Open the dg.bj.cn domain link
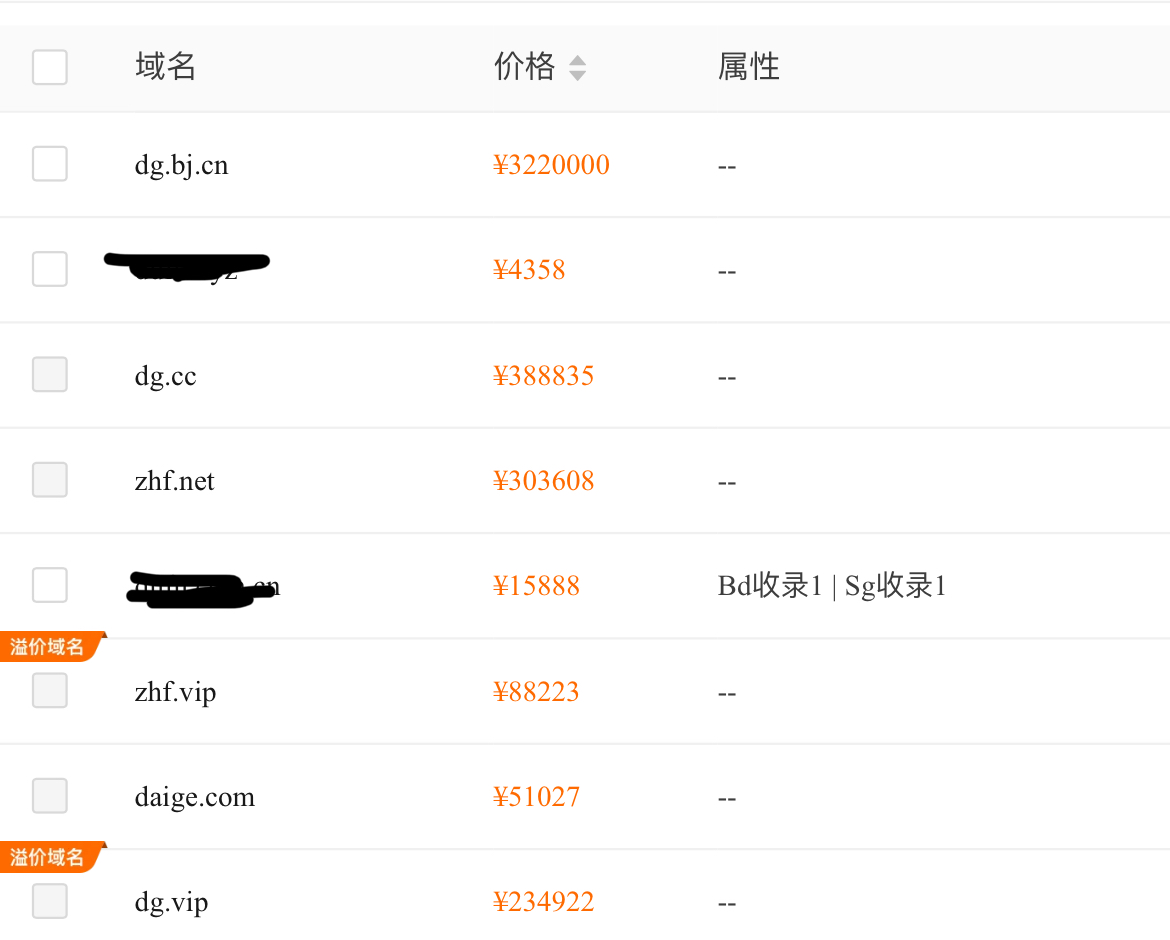1170x940 pixels. coord(181,165)
